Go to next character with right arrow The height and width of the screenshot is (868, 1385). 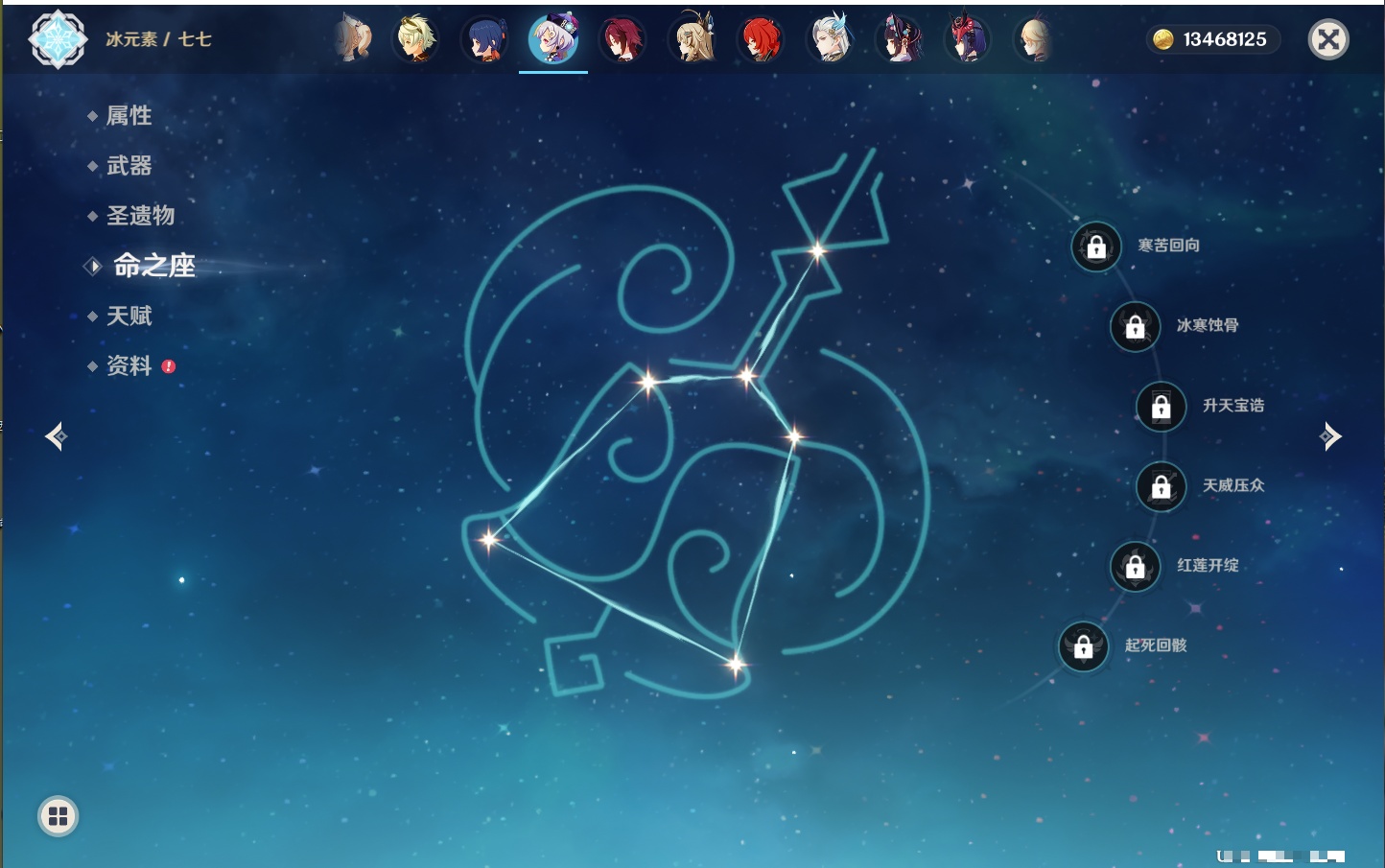(x=1329, y=436)
